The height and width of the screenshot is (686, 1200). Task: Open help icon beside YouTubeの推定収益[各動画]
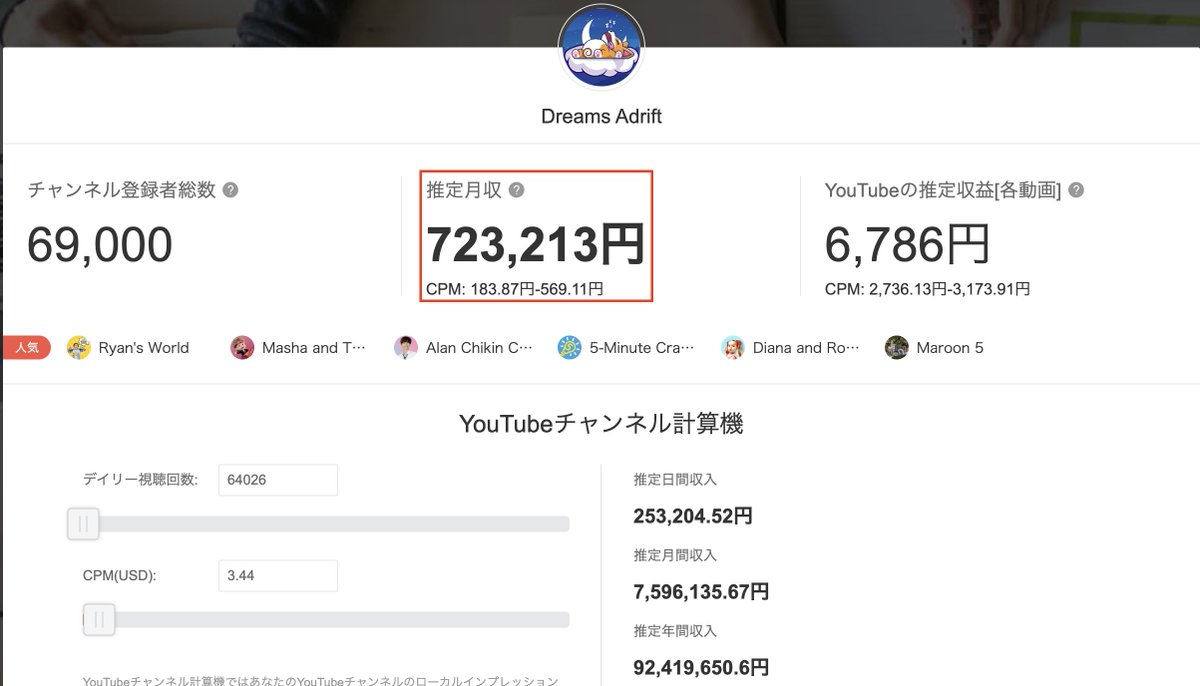pos(1076,190)
